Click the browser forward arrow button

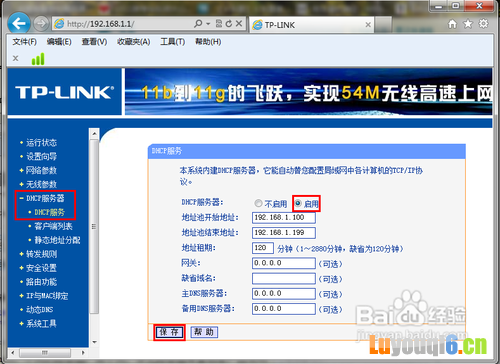point(41,24)
